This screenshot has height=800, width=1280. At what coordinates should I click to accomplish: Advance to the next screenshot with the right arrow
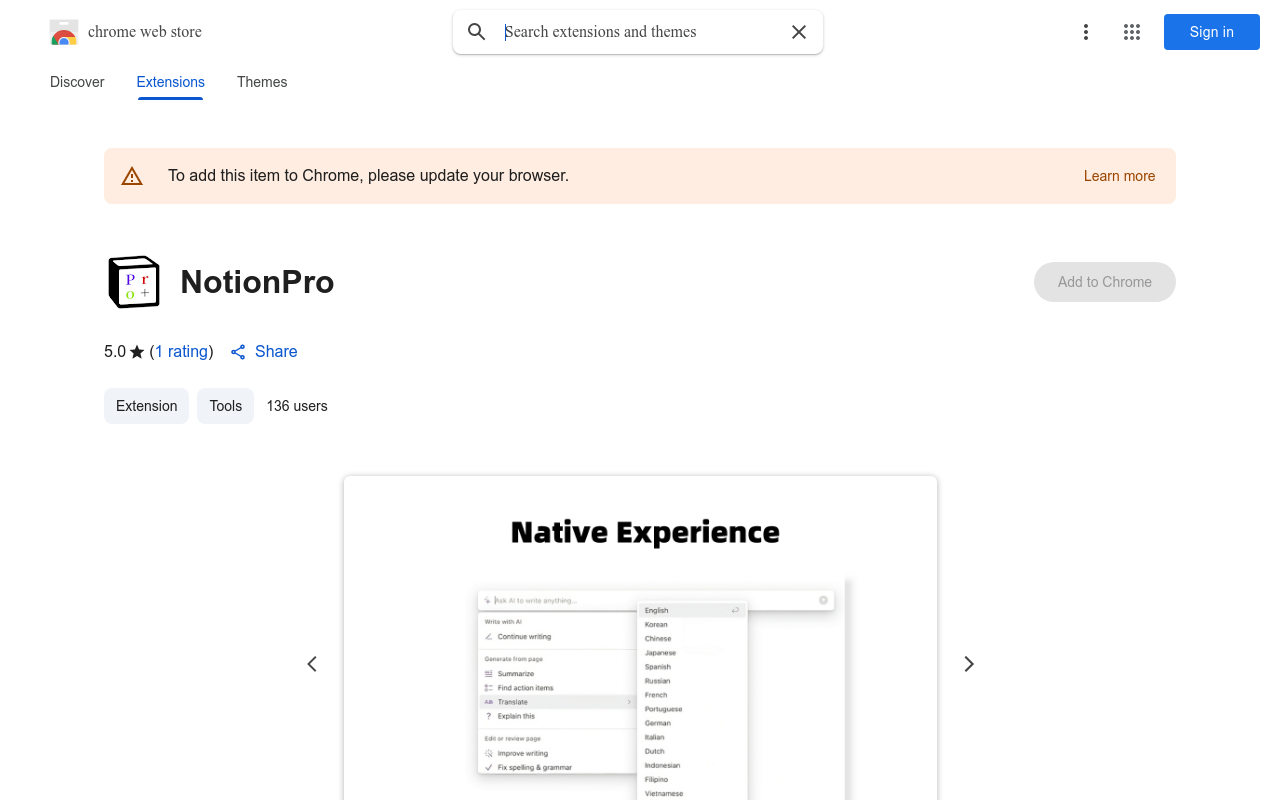968,664
